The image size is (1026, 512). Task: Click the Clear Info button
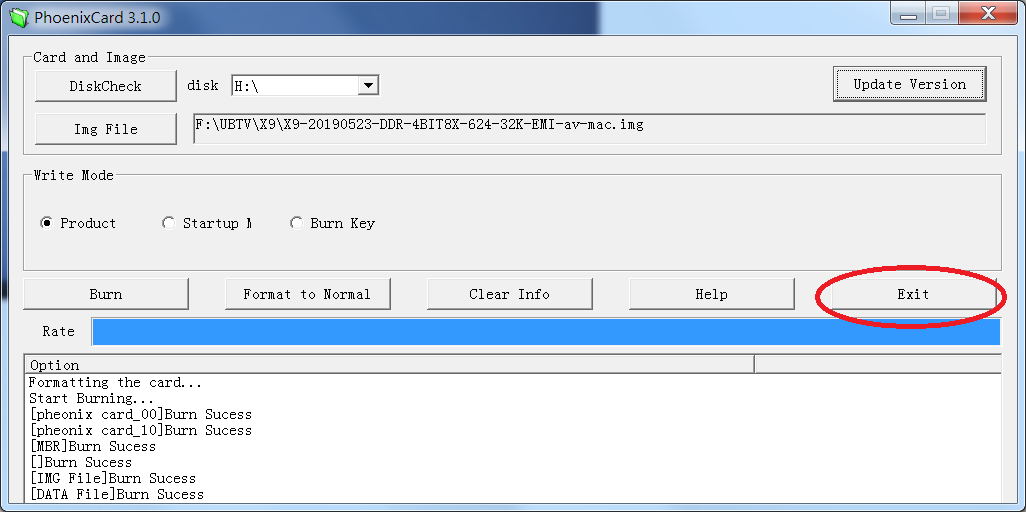[510, 294]
